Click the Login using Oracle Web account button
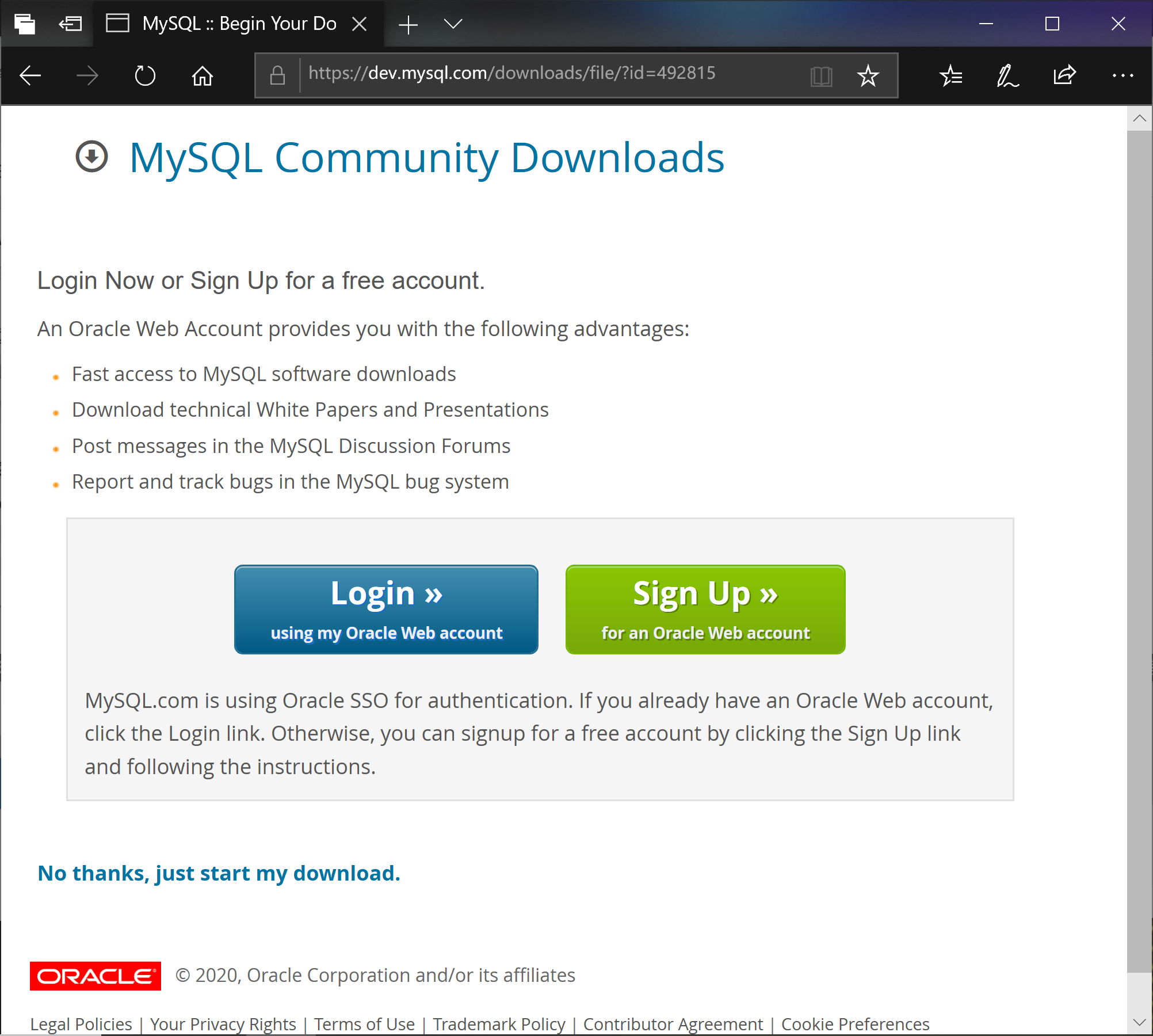The height and width of the screenshot is (1036, 1153). click(385, 609)
